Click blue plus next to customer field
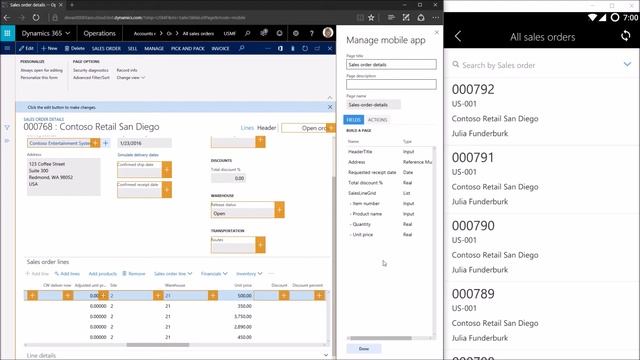This screenshot has height=360, width=640. [106, 143]
